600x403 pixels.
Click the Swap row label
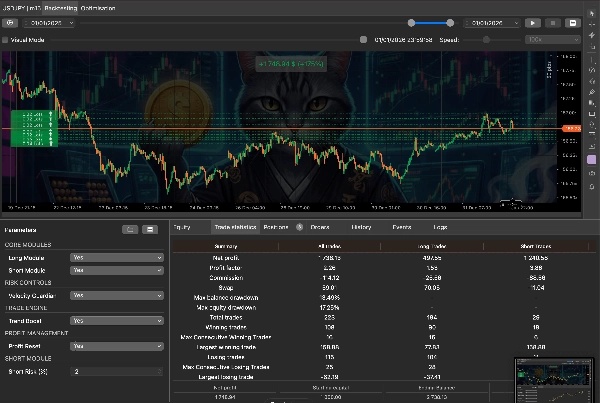tap(226, 288)
